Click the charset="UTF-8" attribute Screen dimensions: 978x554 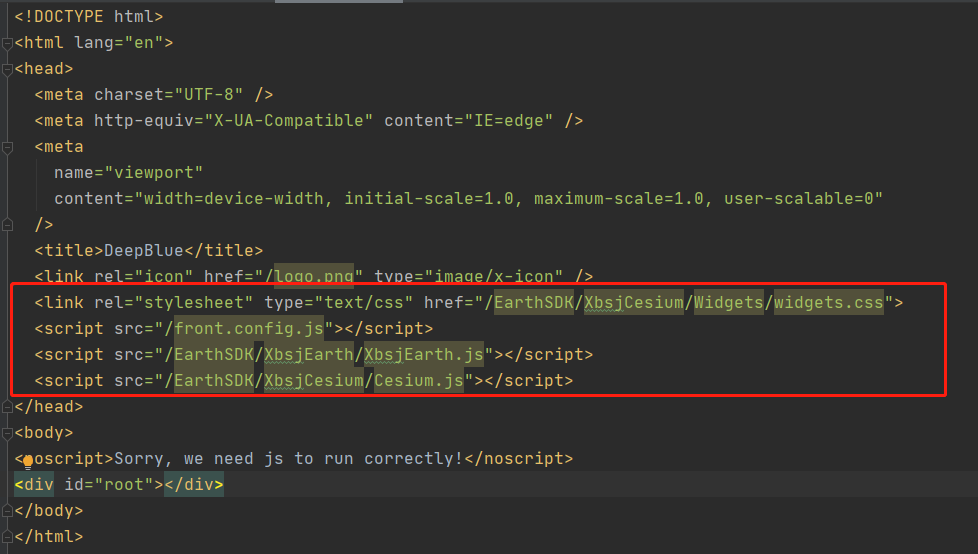coord(168,95)
